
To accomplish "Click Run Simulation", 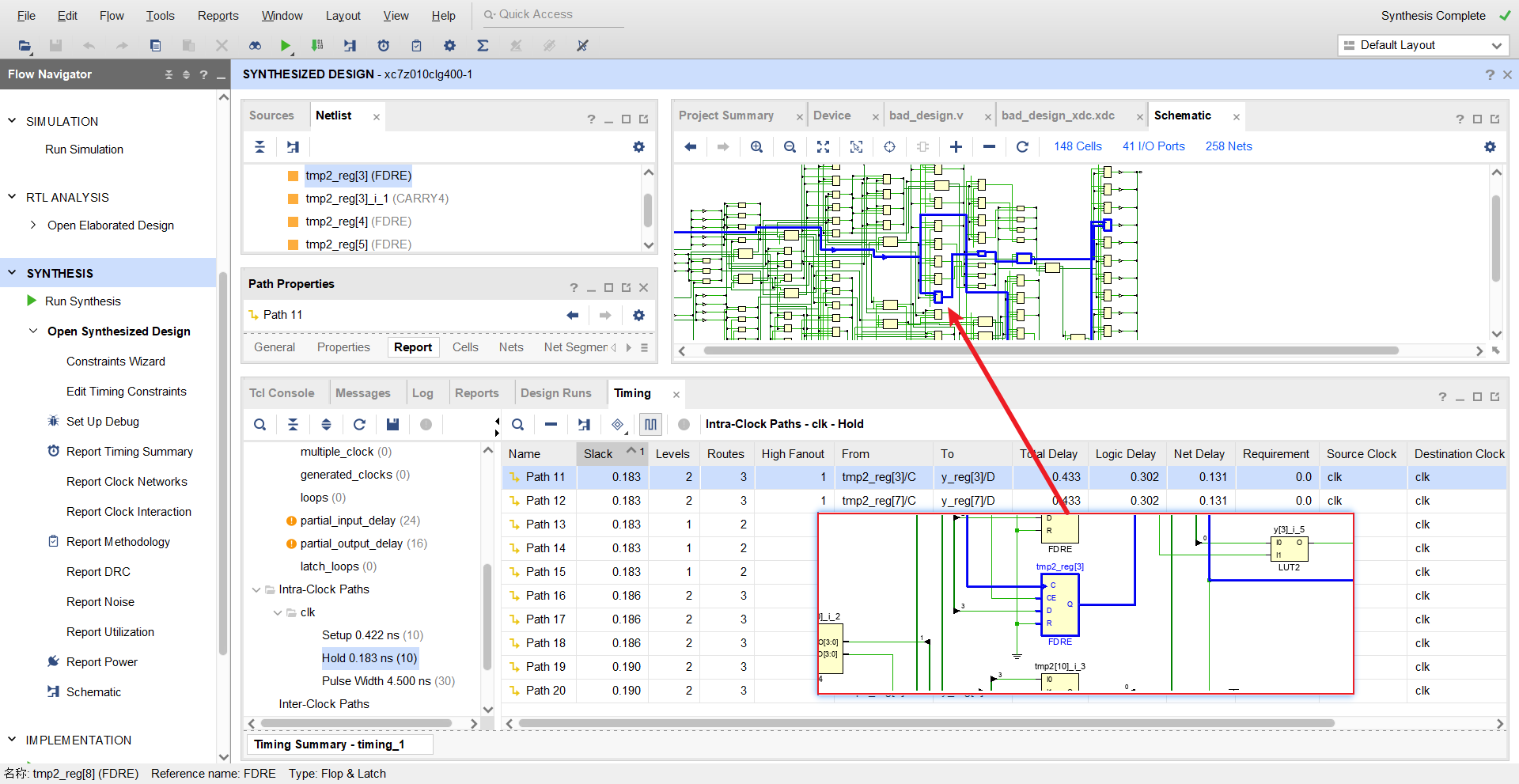I will pos(84,150).
